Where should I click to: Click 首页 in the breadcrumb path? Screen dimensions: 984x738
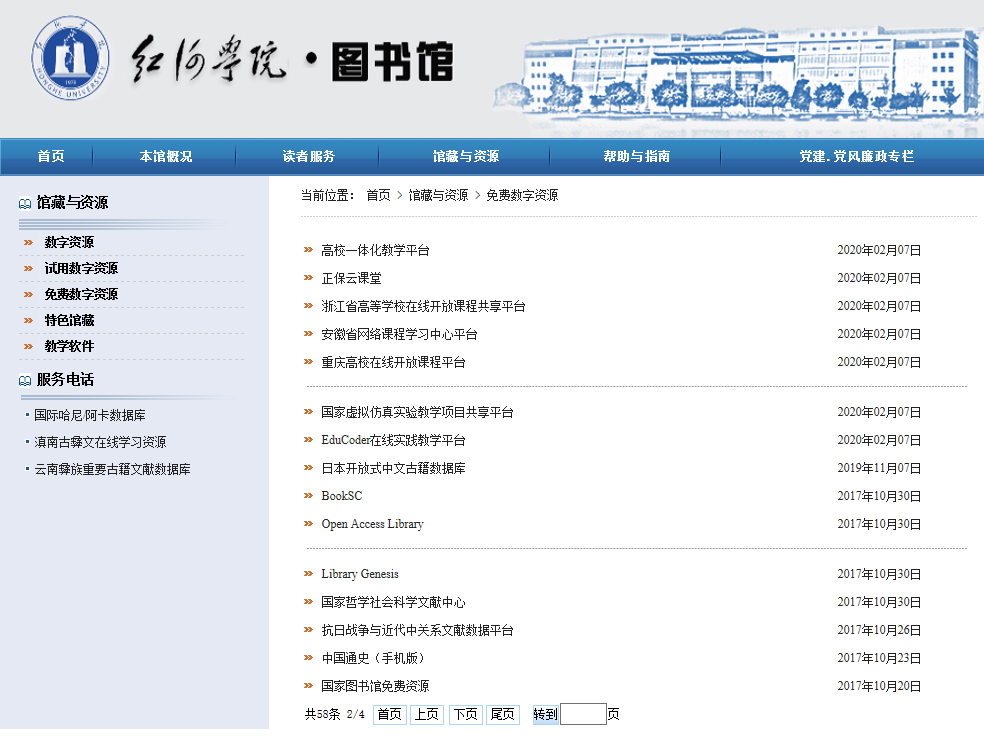coord(378,195)
